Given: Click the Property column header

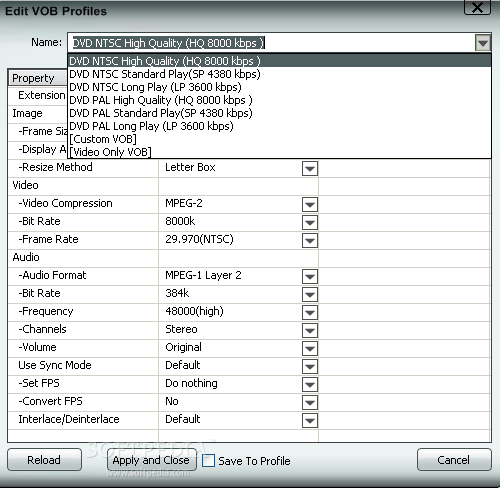Looking at the screenshot, I should click(37, 78).
